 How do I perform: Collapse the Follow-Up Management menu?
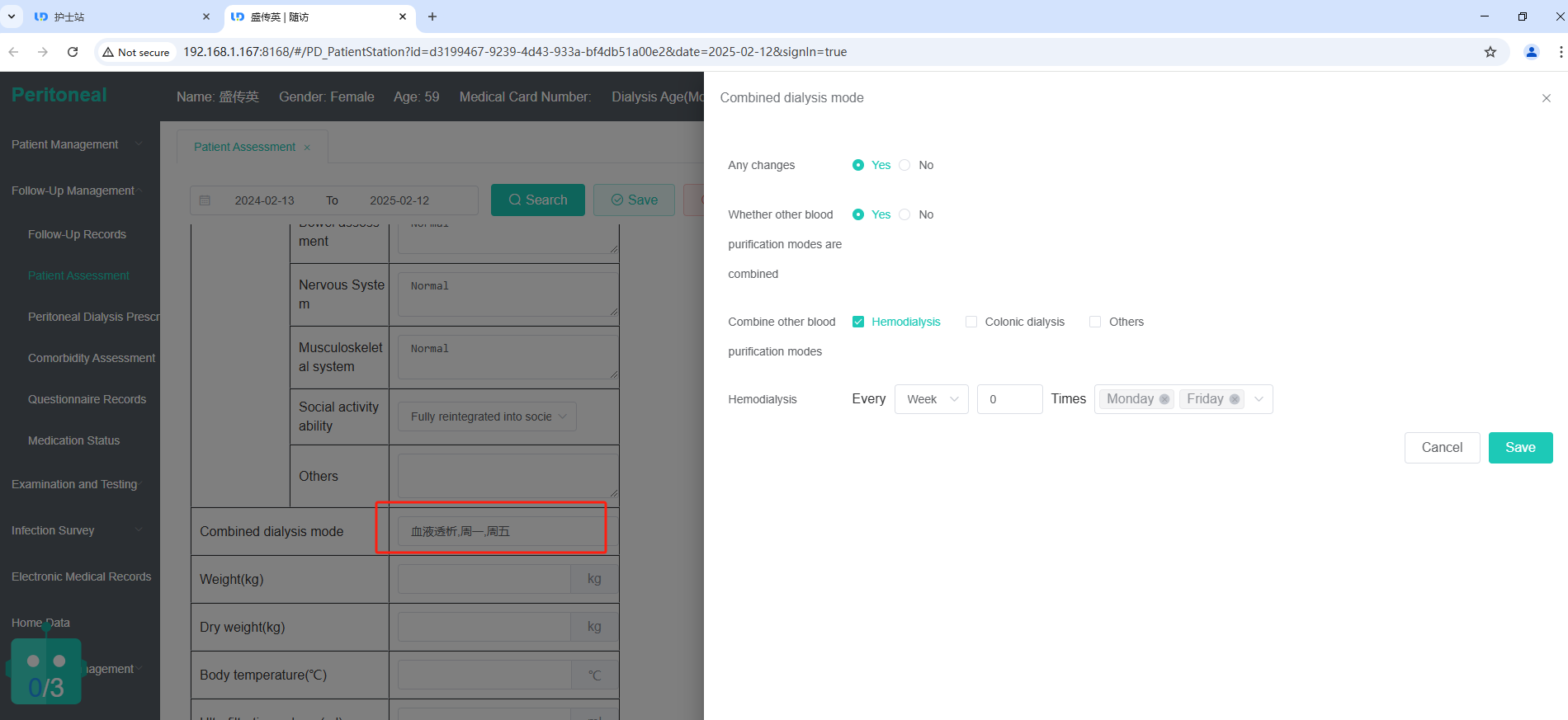point(80,191)
